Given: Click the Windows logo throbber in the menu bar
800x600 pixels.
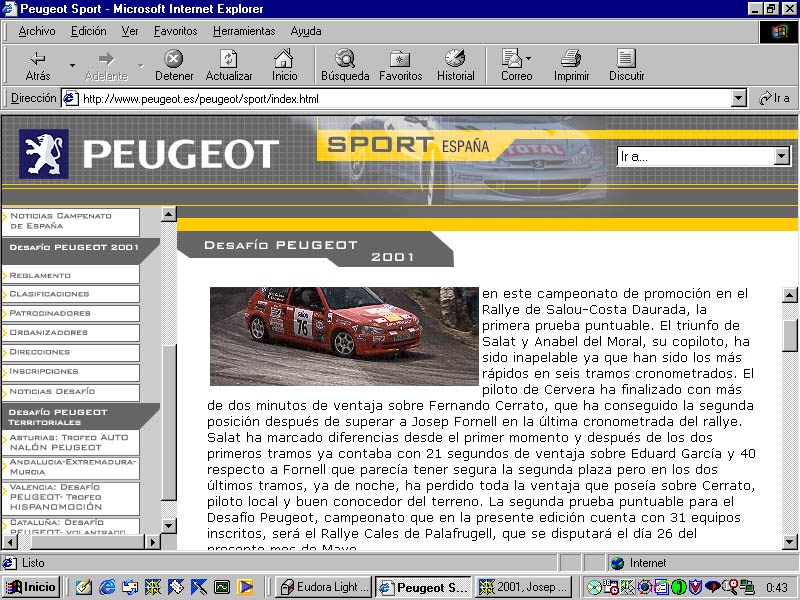Looking at the screenshot, I should [779, 32].
